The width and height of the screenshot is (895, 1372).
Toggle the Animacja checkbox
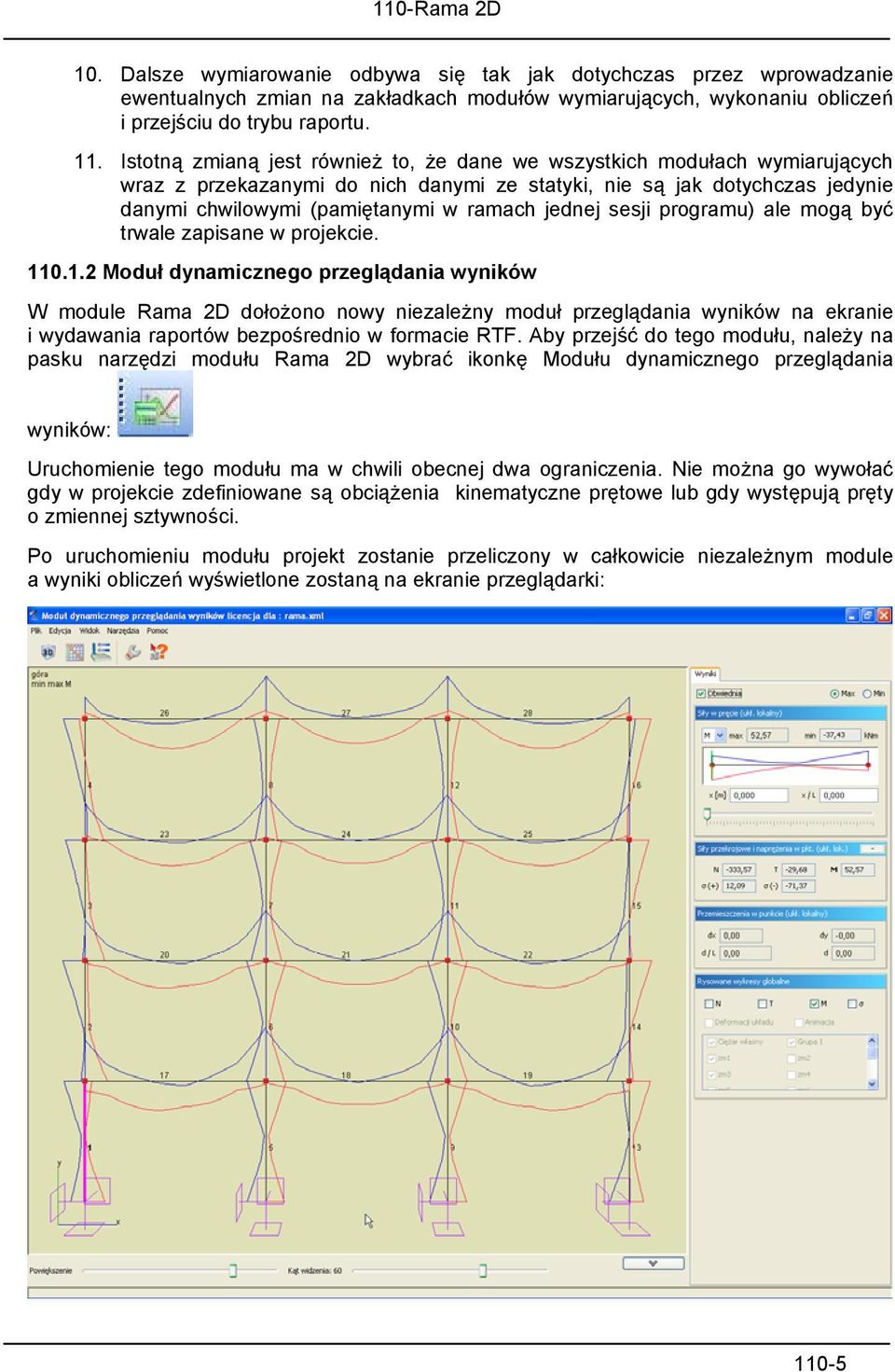click(x=799, y=1022)
